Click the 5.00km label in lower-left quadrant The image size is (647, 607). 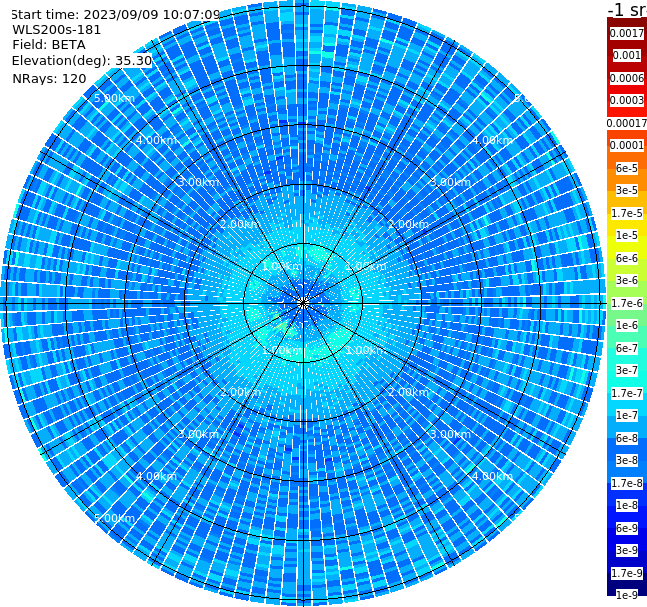(x=114, y=518)
